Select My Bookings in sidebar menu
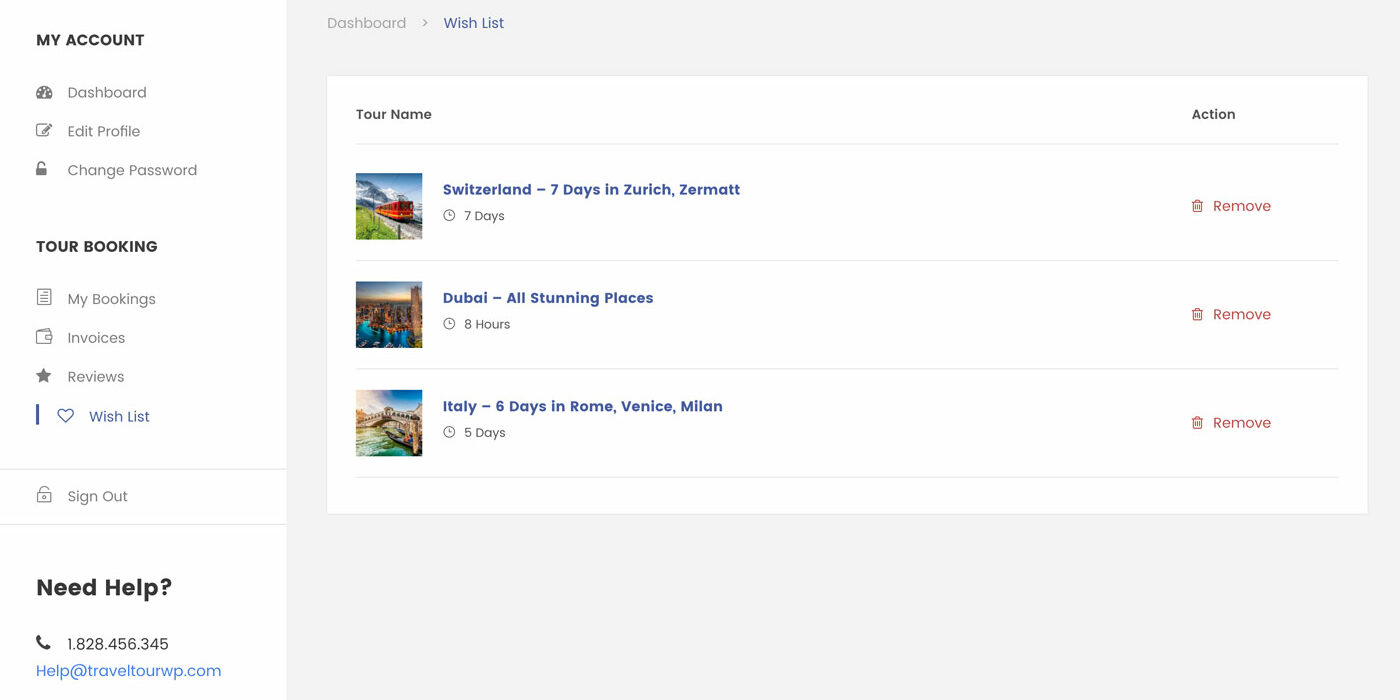Viewport: 1400px width, 700px height. [111, 299]
